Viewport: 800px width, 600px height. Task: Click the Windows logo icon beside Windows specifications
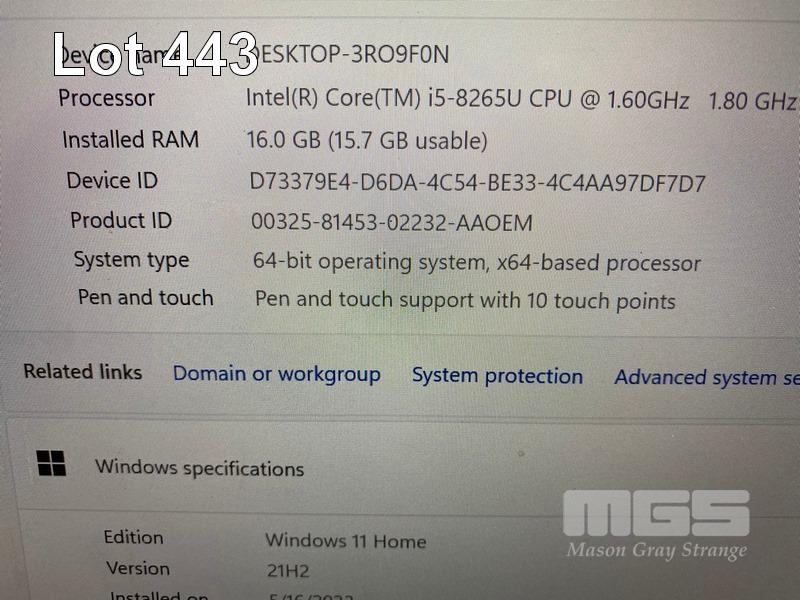click(51, 463)
